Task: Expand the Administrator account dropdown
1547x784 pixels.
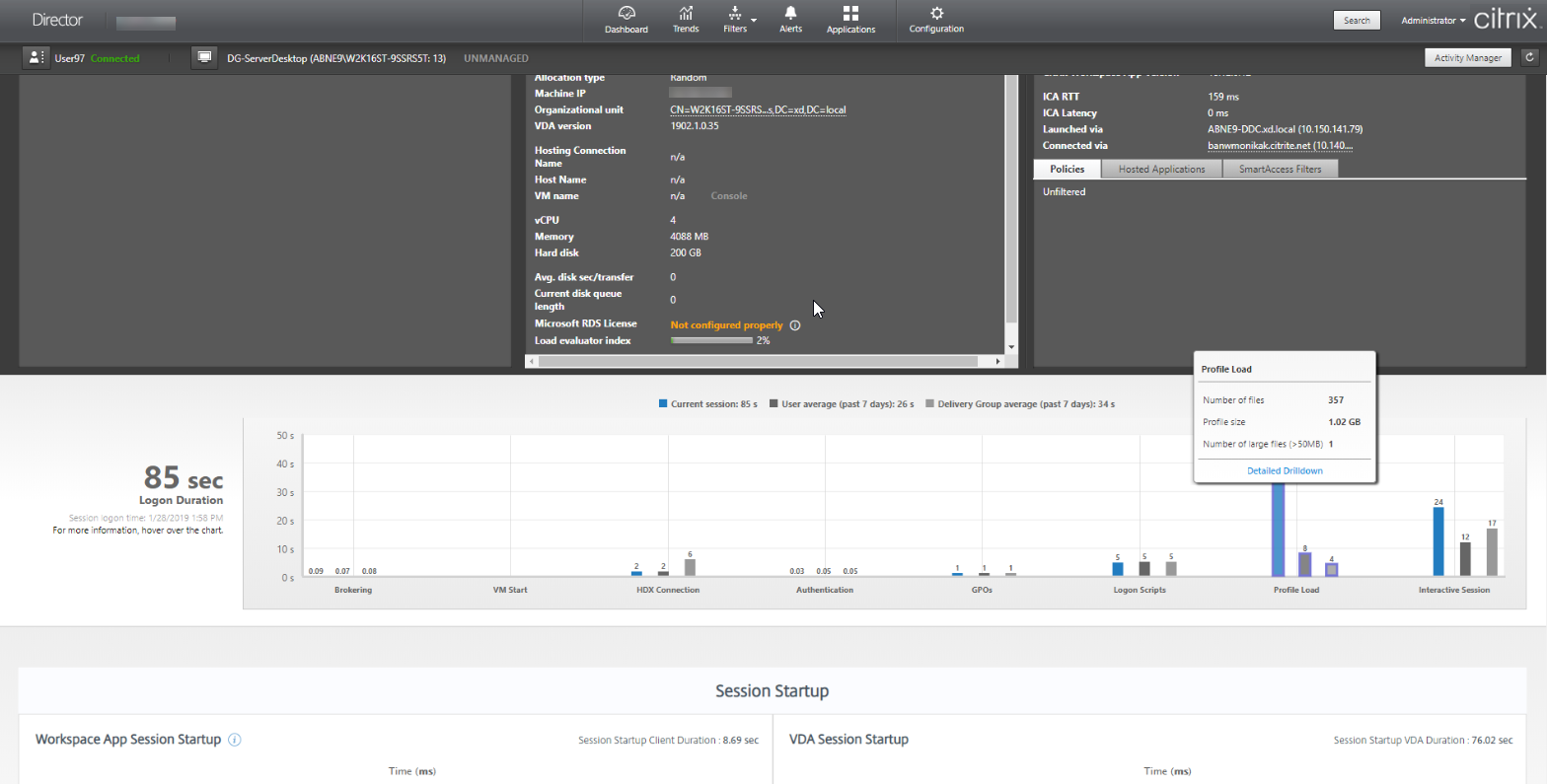Action: [1433, 21]
